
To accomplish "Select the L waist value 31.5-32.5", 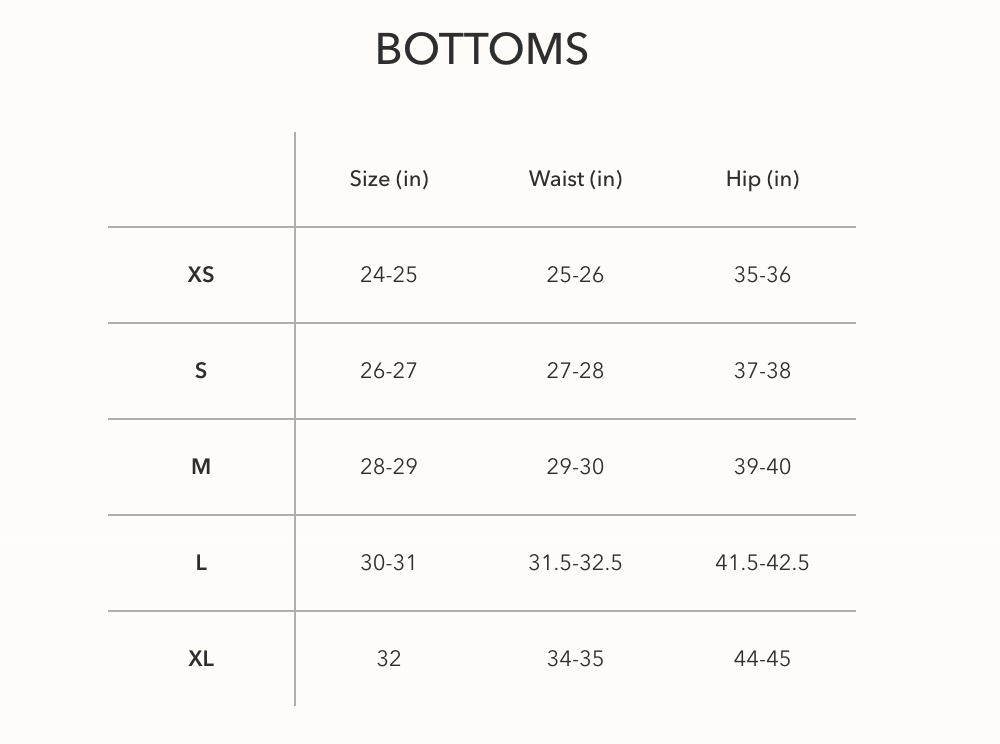I will coord(575,563).
